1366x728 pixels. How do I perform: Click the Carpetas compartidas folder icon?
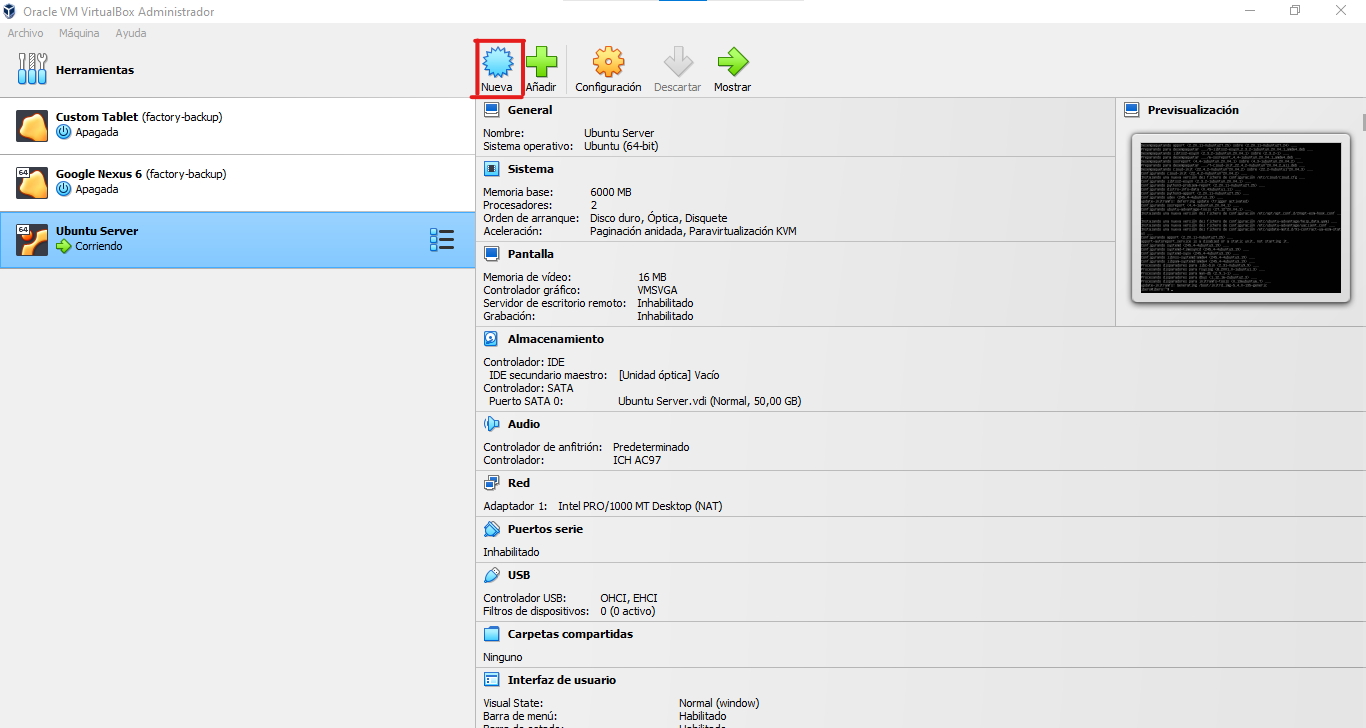(491, 634)
